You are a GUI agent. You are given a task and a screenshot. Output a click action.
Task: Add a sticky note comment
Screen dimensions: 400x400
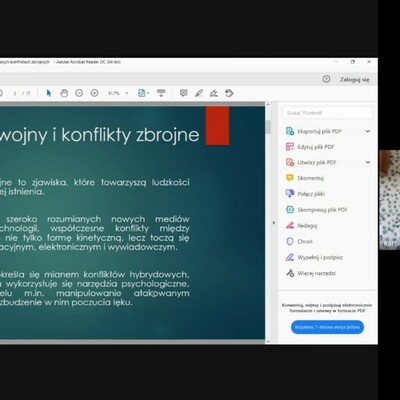point(183,93)
